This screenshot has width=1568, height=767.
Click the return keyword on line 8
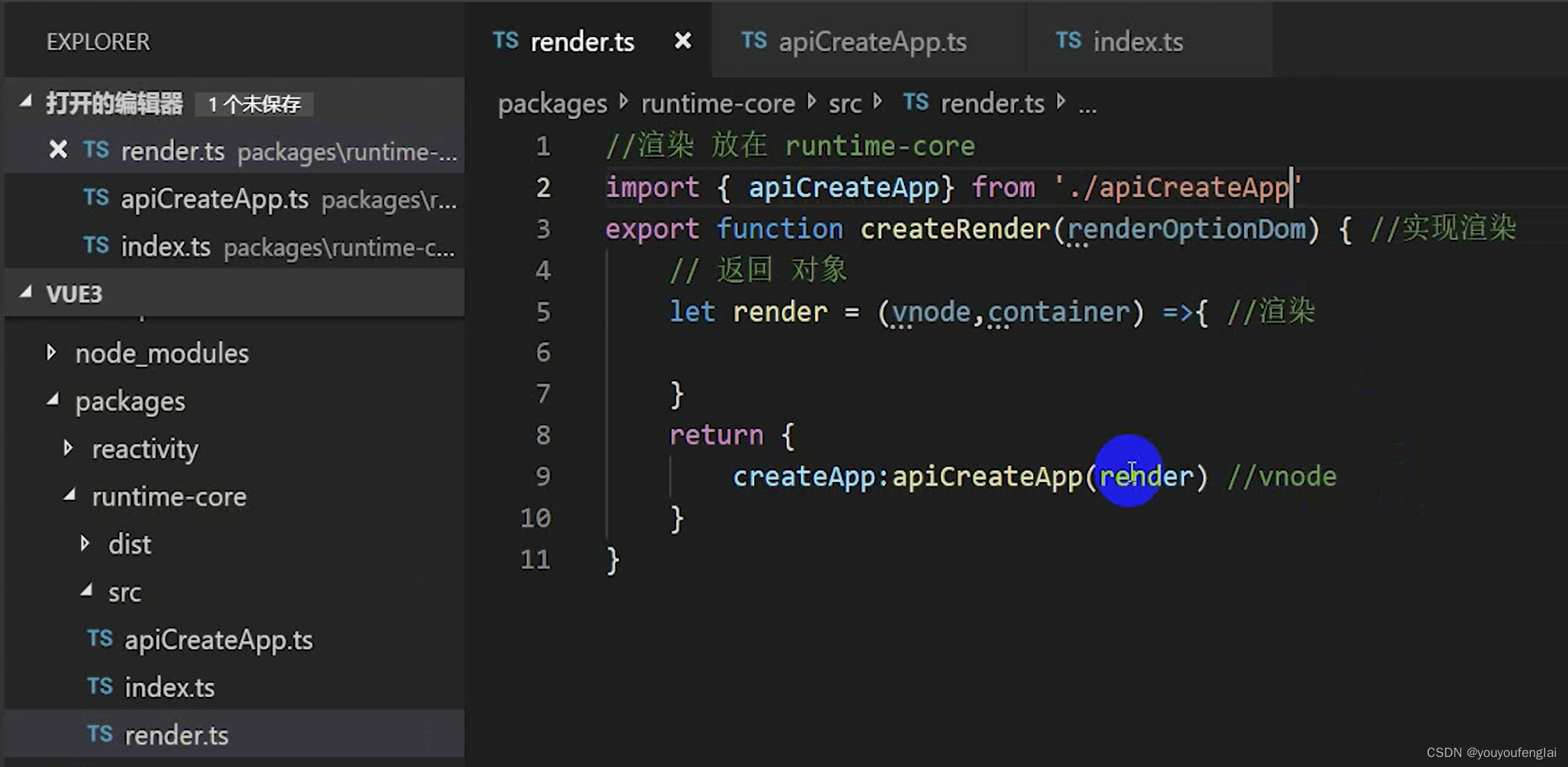click(x=716, y=434)
